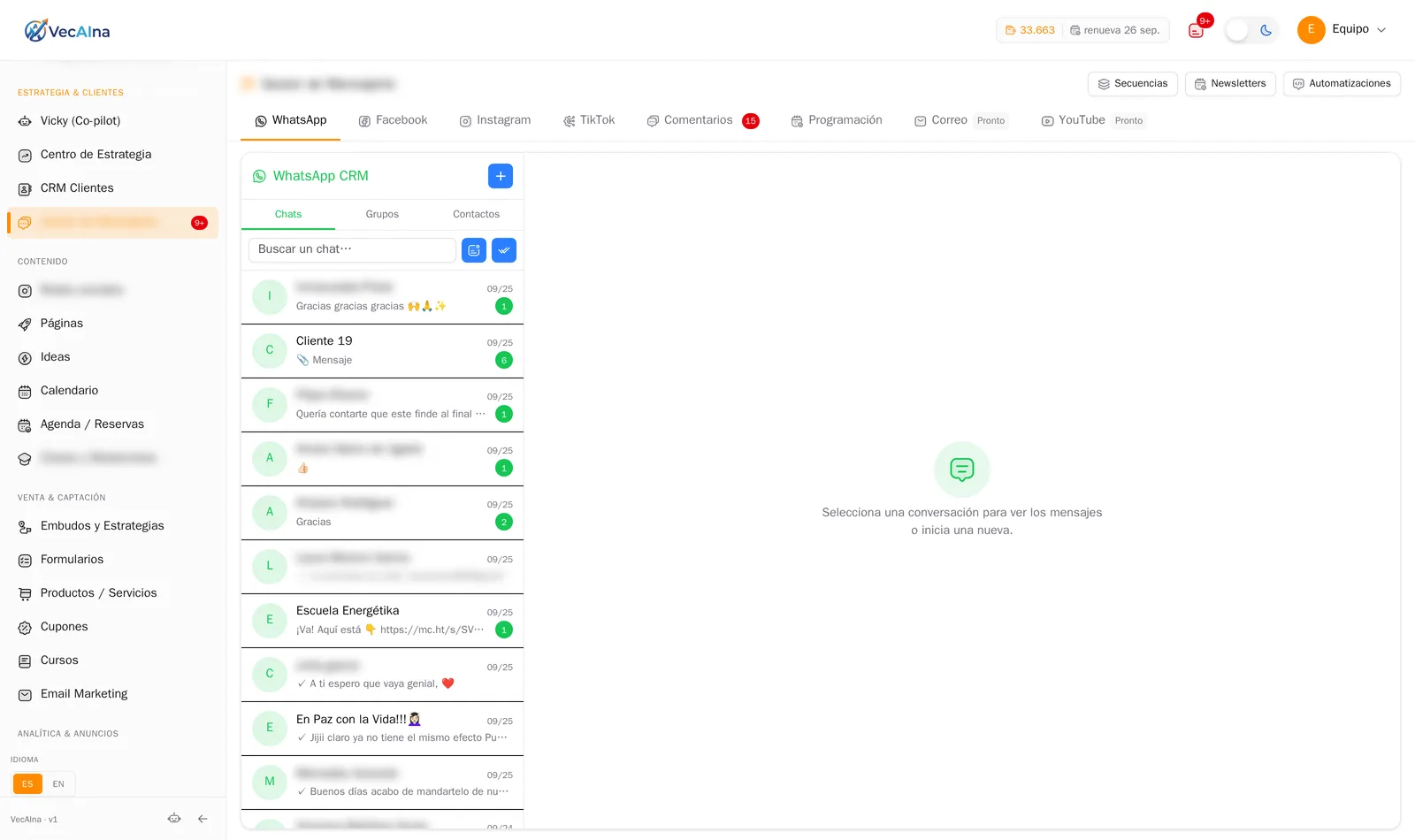The width and height of the screenshot is (1415, 840).
Task: Open the Escuela Energétika chat
Action: click(x=382, y=621)
